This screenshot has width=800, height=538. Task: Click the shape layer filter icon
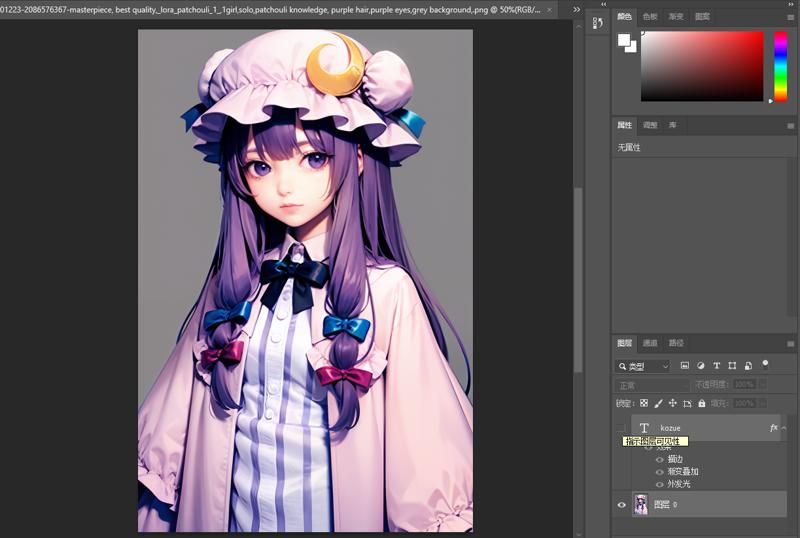(x=732, y=365)
